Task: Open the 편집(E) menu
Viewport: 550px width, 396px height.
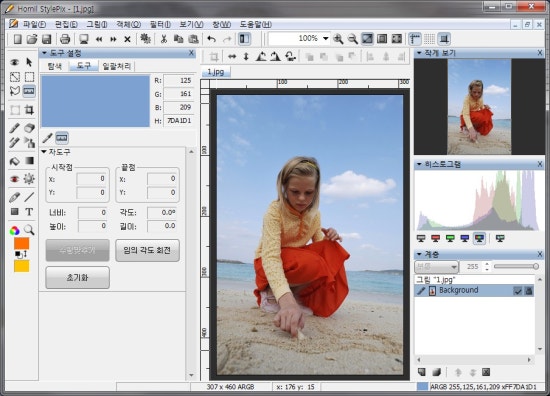Action: (x=66, y=24)
